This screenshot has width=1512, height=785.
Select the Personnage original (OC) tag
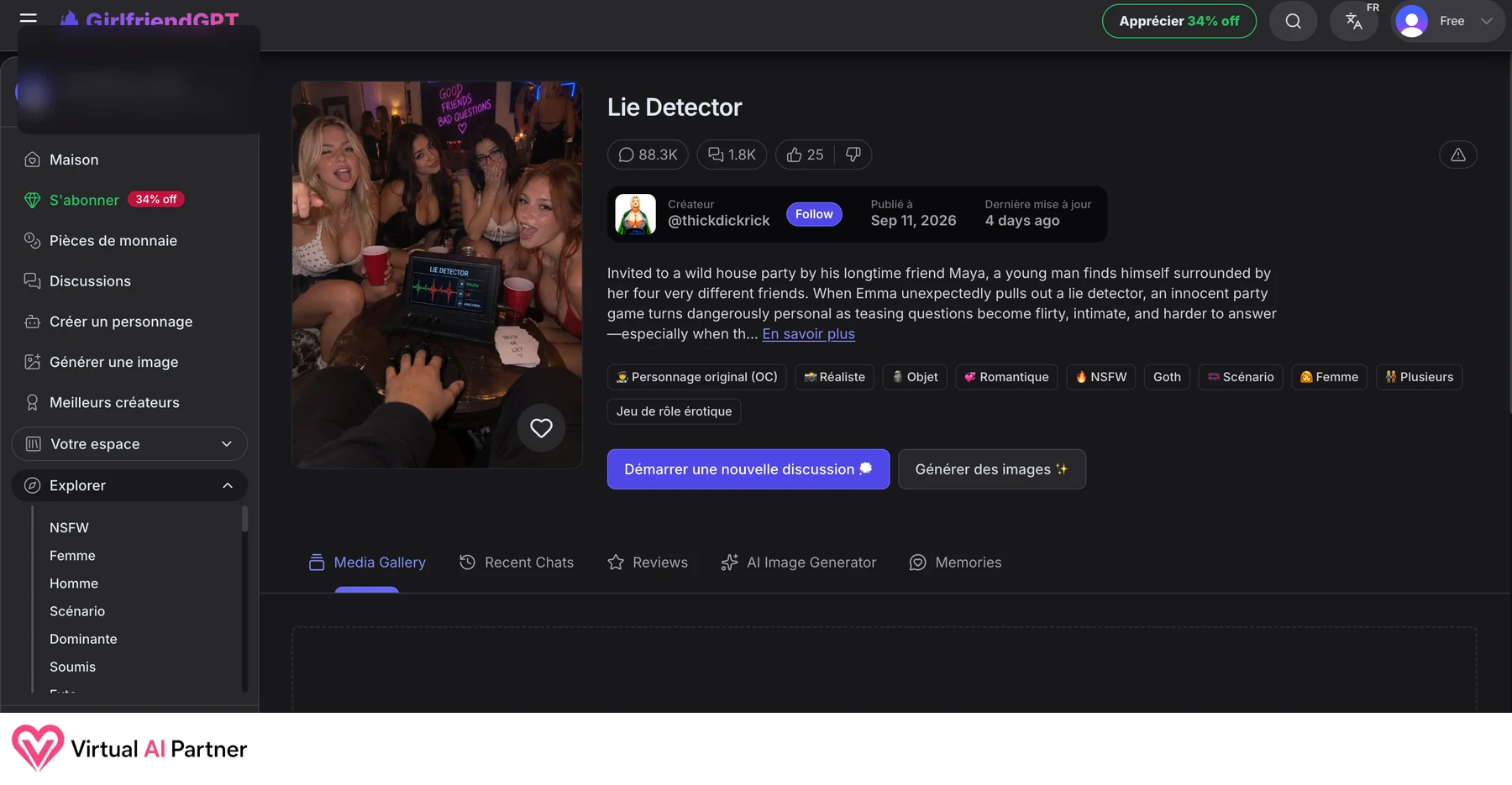click(x=697, y=377)
